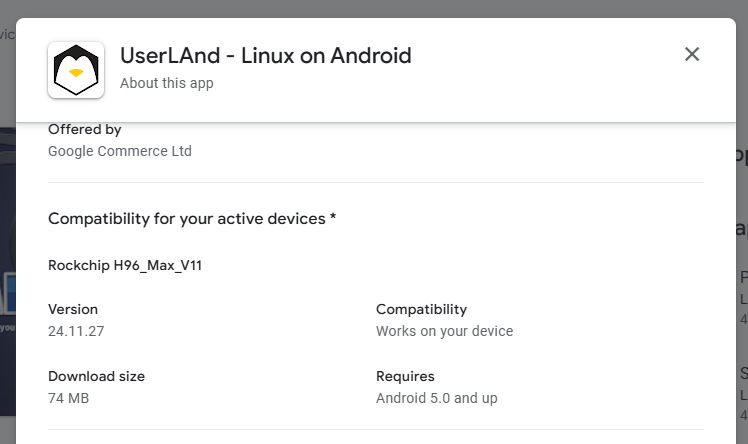Click the dimmed backdrop strip above the dialog
The image size is (748, 444).
point(374,8)
